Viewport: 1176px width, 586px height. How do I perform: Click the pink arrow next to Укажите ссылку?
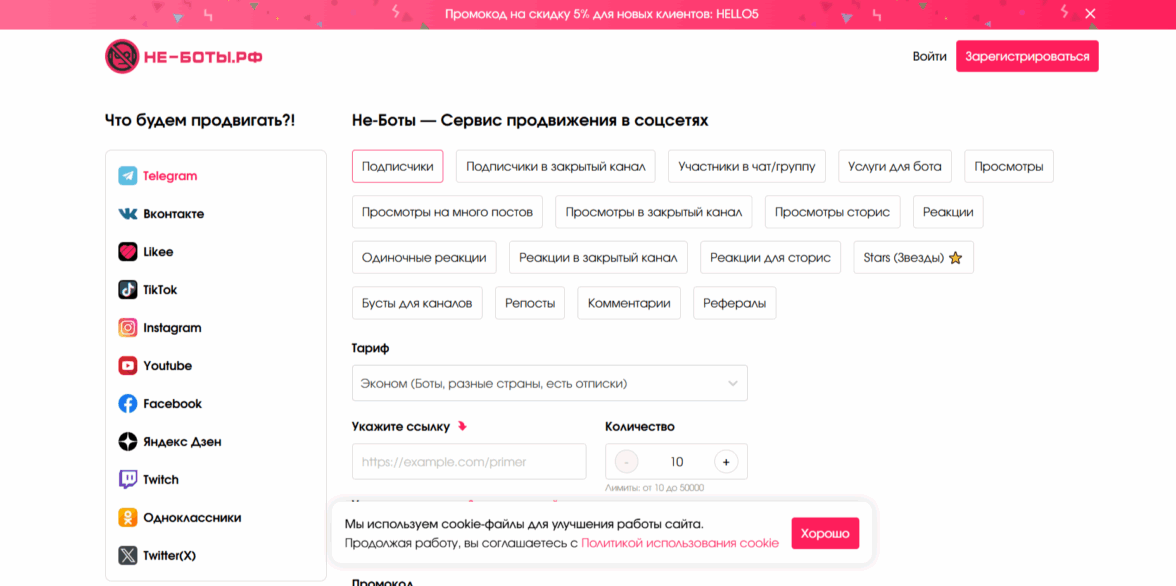pyautogui.click(x=462, y=427)
